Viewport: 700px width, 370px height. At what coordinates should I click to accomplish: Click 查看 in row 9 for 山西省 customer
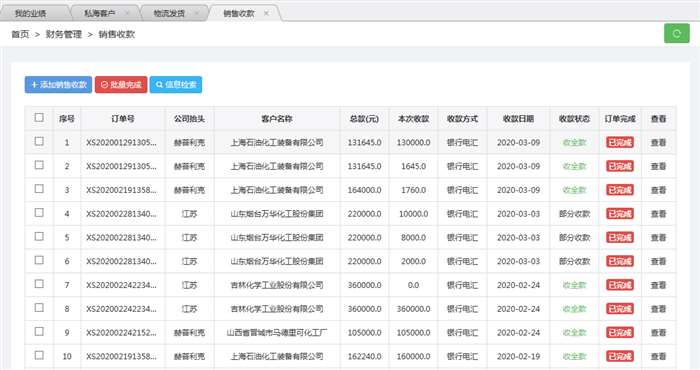coord(658,333)
